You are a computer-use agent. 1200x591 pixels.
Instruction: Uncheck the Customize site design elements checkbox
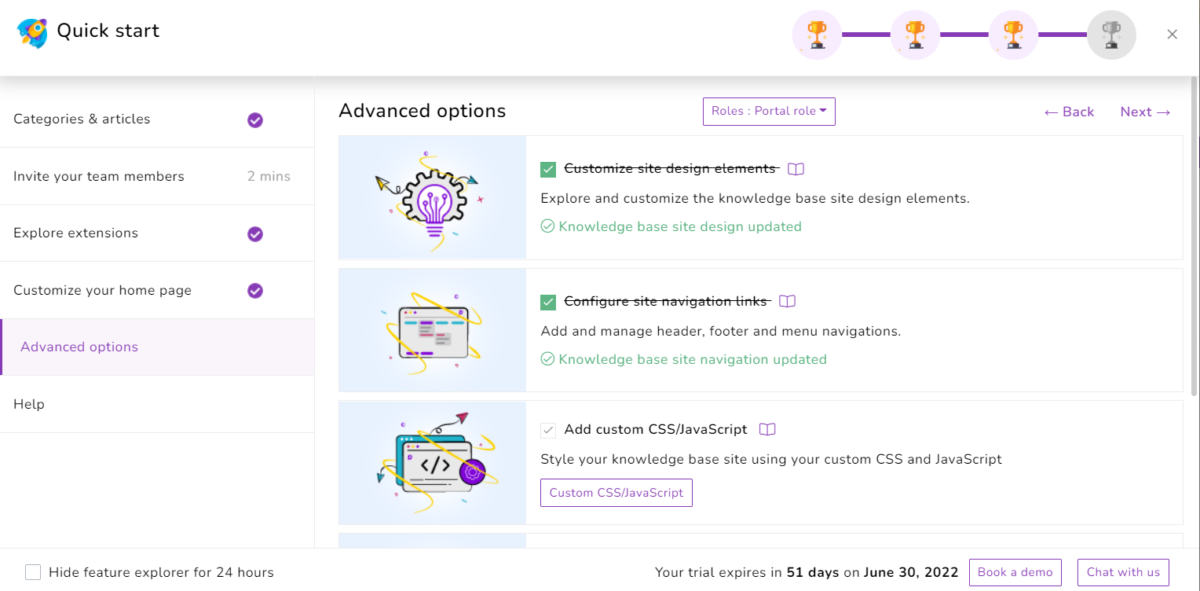click(547, 169)
